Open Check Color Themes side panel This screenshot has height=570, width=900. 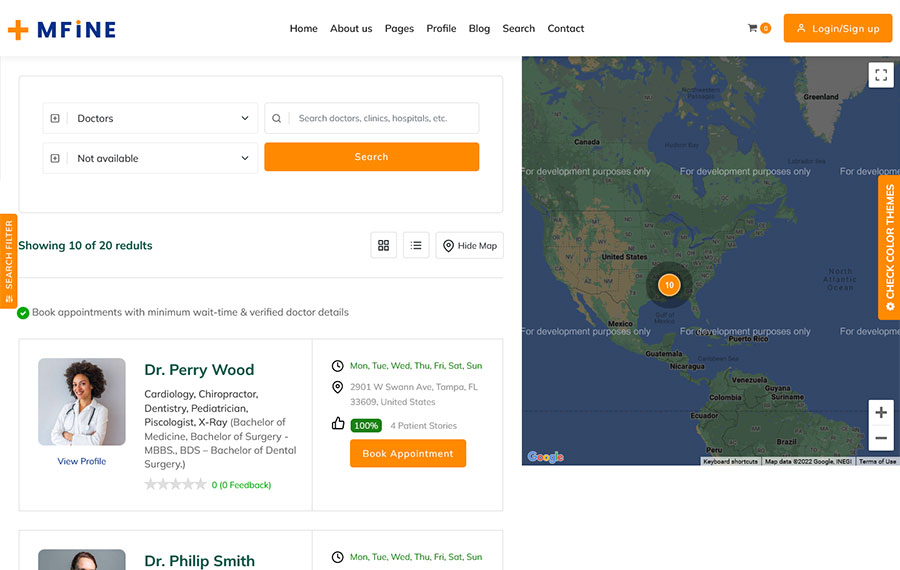click(889, 247)
